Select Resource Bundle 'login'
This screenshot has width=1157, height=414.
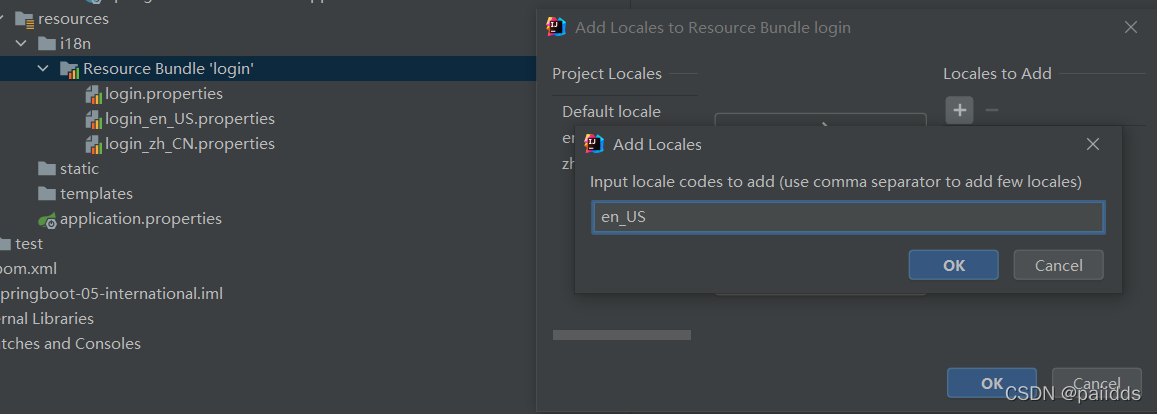click(x=168, y=69)
